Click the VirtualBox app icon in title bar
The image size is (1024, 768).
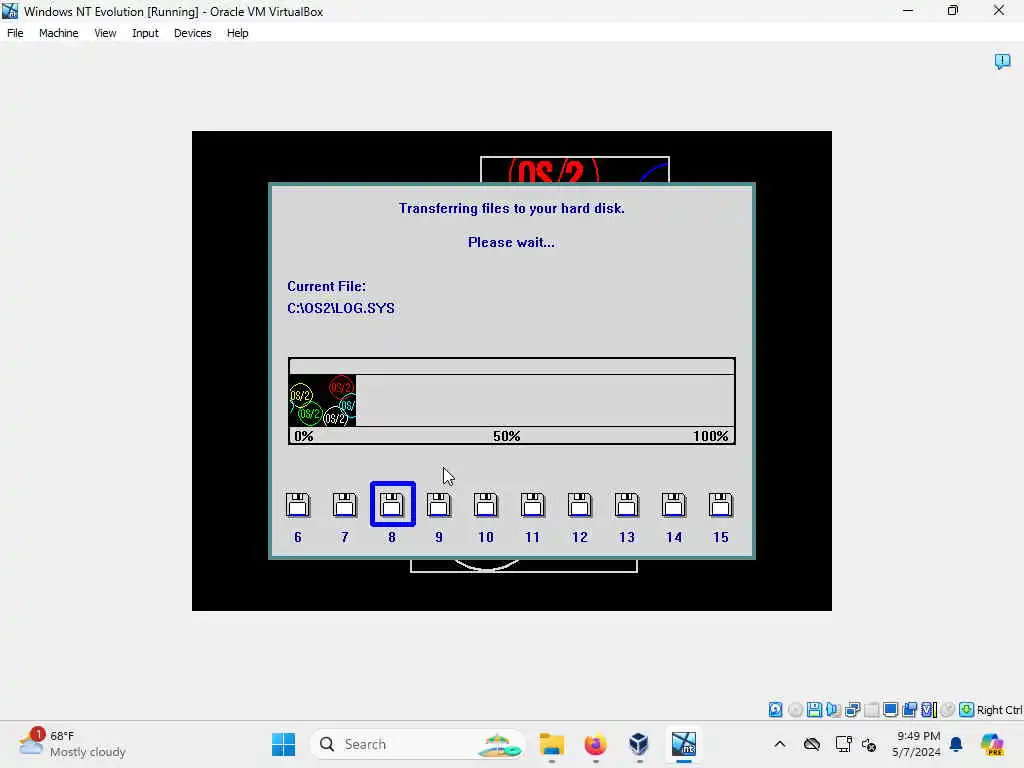(x=10, y=11)
